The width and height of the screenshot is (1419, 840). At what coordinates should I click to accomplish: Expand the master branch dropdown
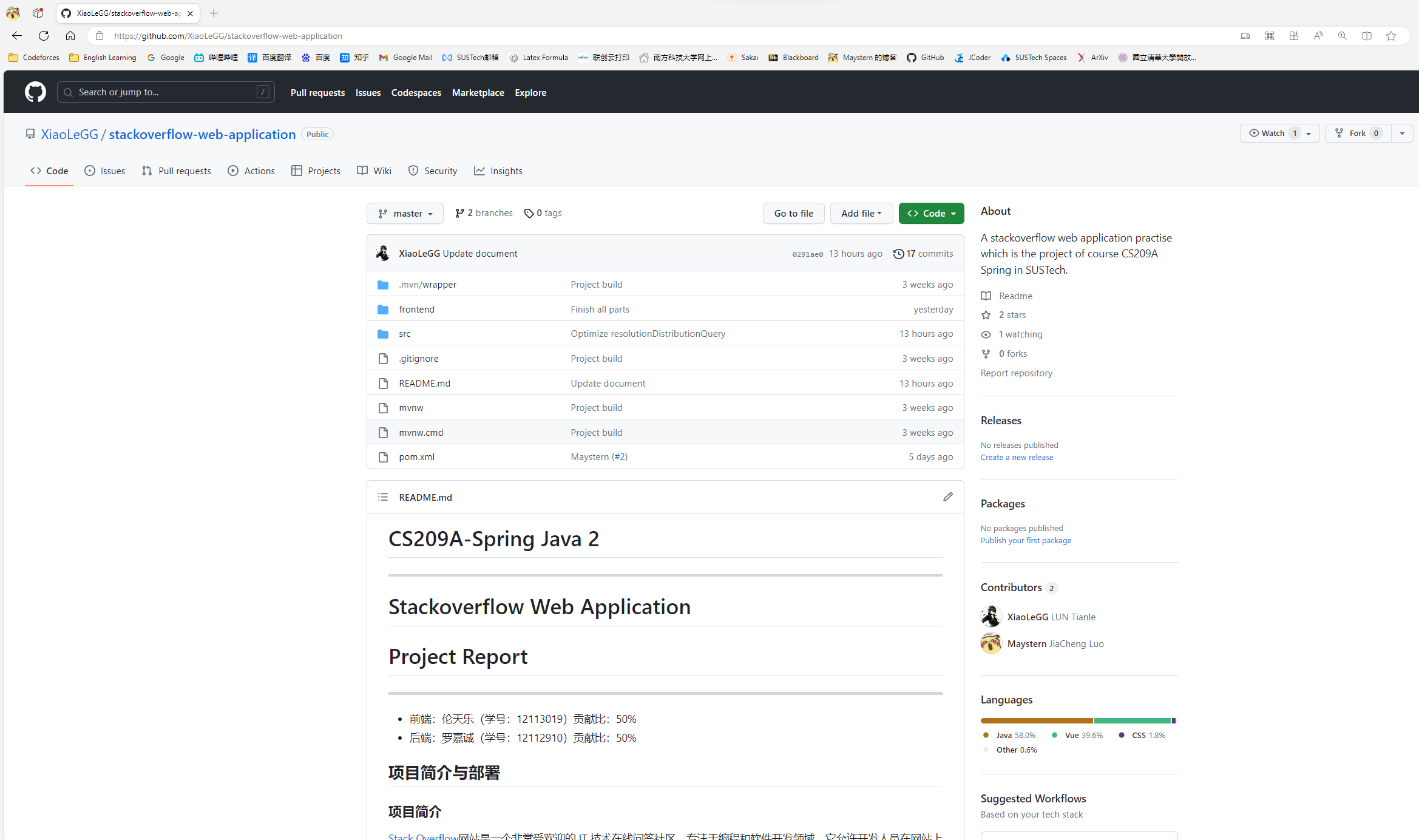405,214
